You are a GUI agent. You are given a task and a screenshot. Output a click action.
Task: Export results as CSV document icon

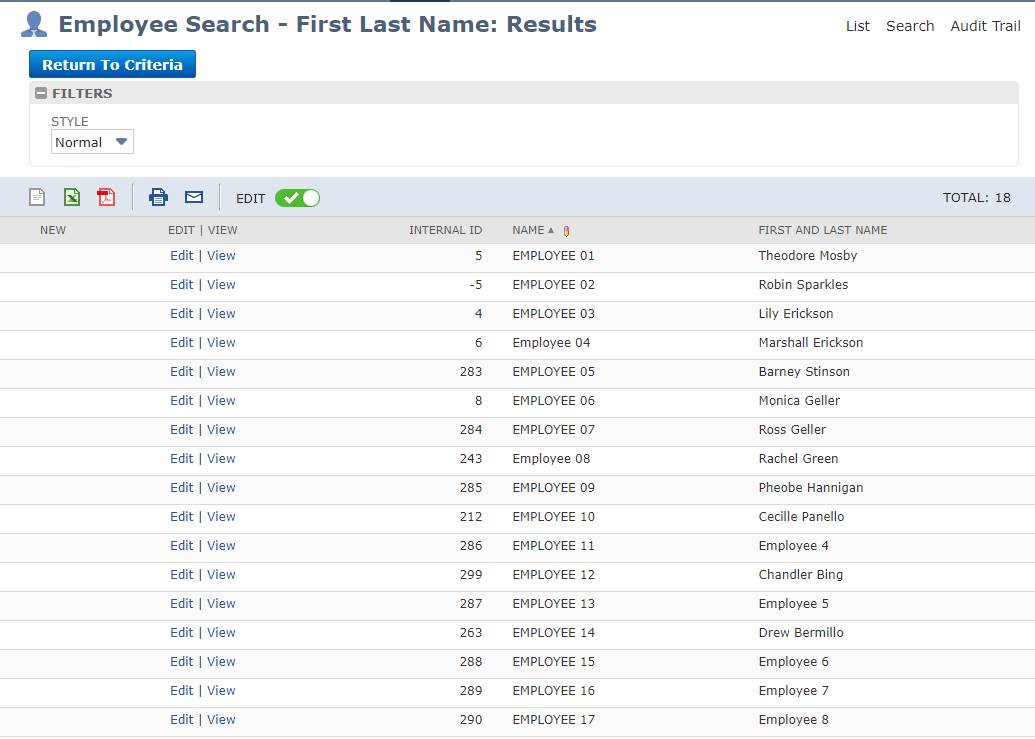[37, 197]
